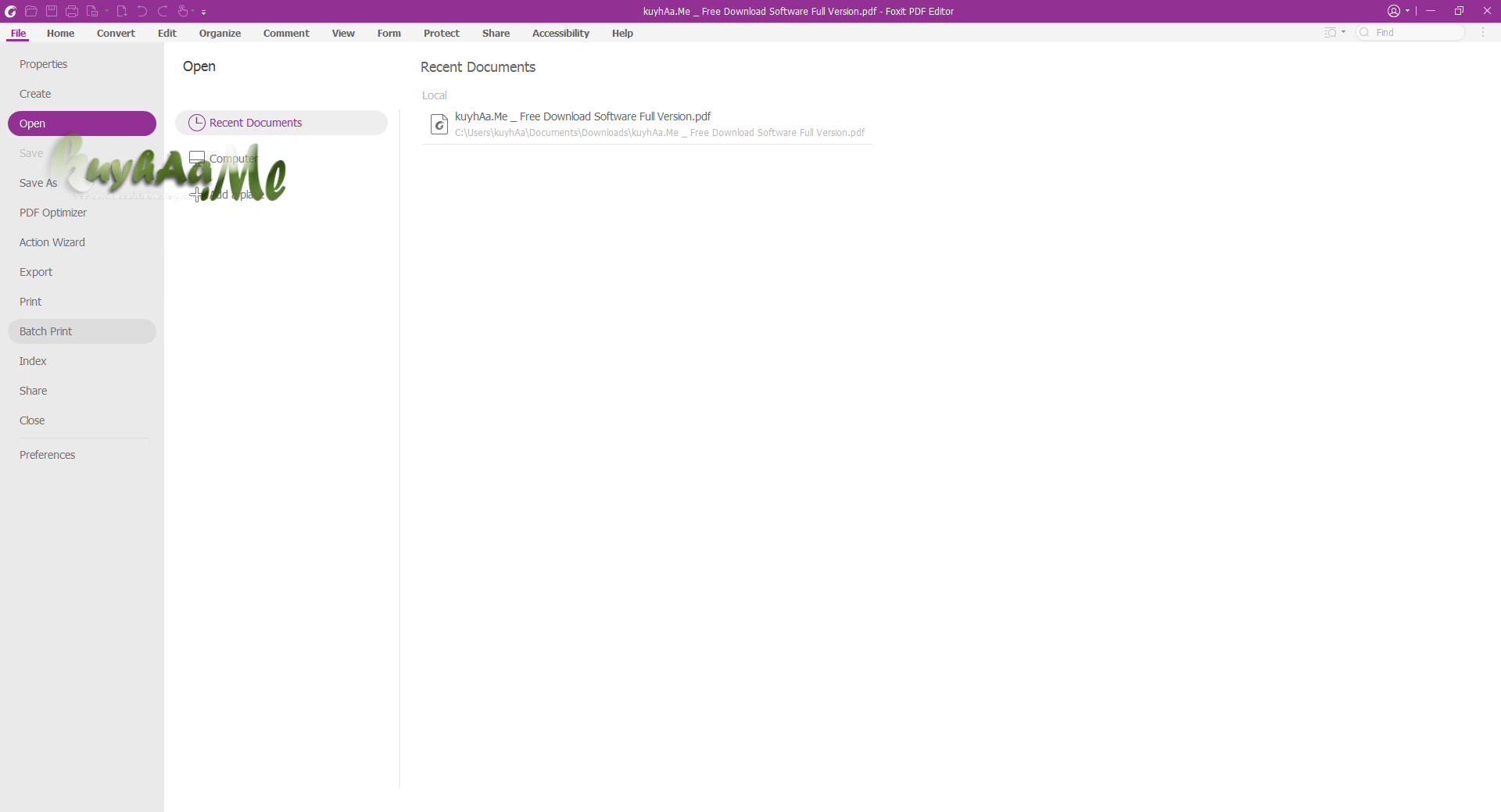Open Preferences from the File sidebar
Screen dimensions: 1501x812
[x=82, y=455]
